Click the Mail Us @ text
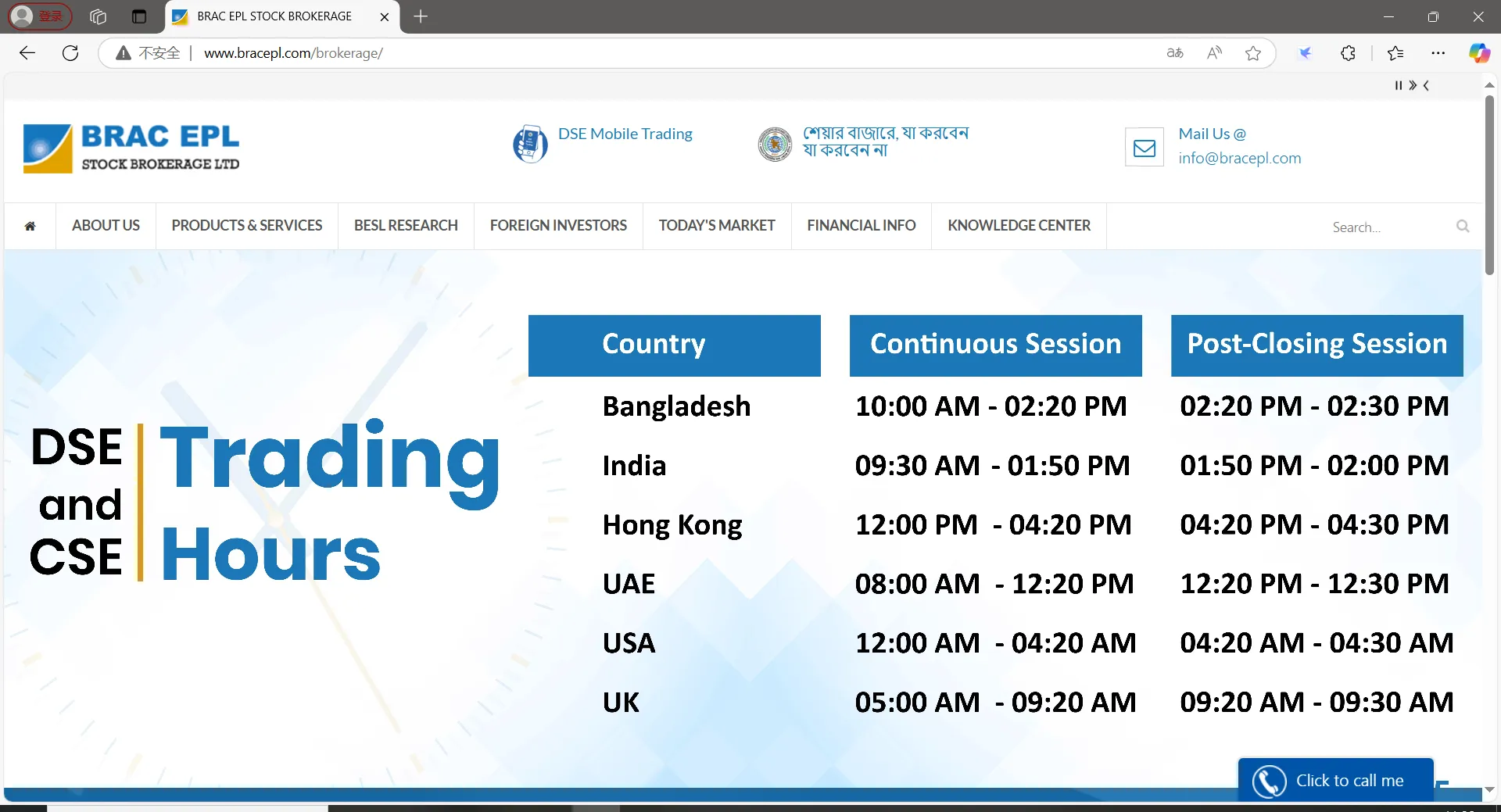Viewport: 1501px width, 812px height. (1212, 134)
